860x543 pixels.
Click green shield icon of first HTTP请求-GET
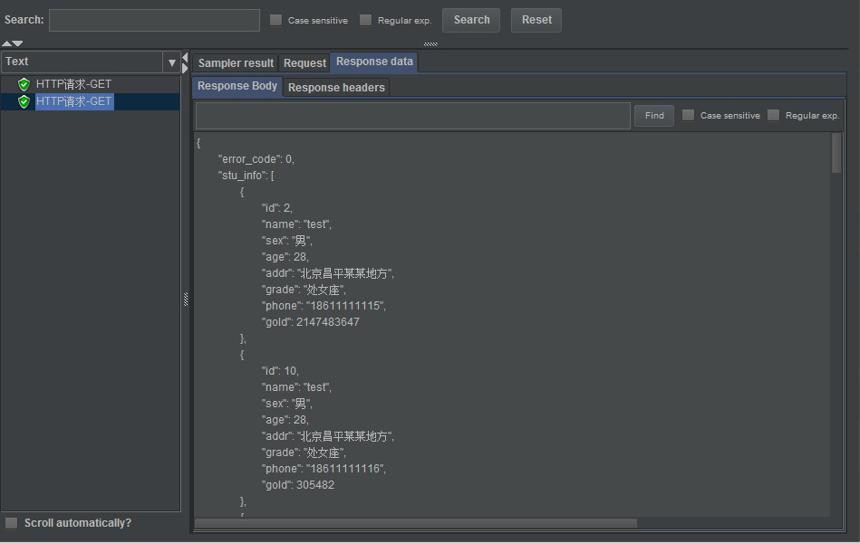(x=24, y=84)
